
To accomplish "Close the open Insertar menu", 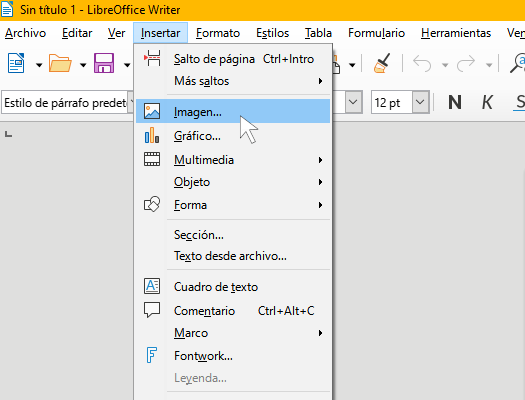I will 160,33.
